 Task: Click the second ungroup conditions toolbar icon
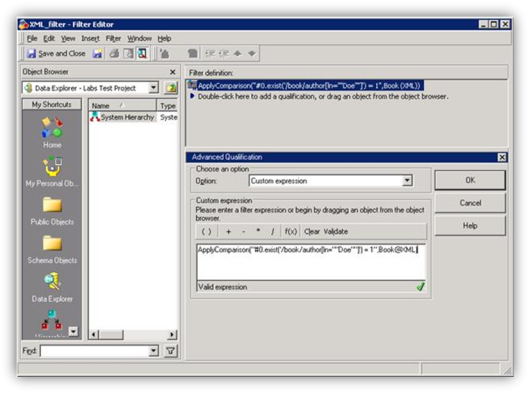tap(224, 53)
